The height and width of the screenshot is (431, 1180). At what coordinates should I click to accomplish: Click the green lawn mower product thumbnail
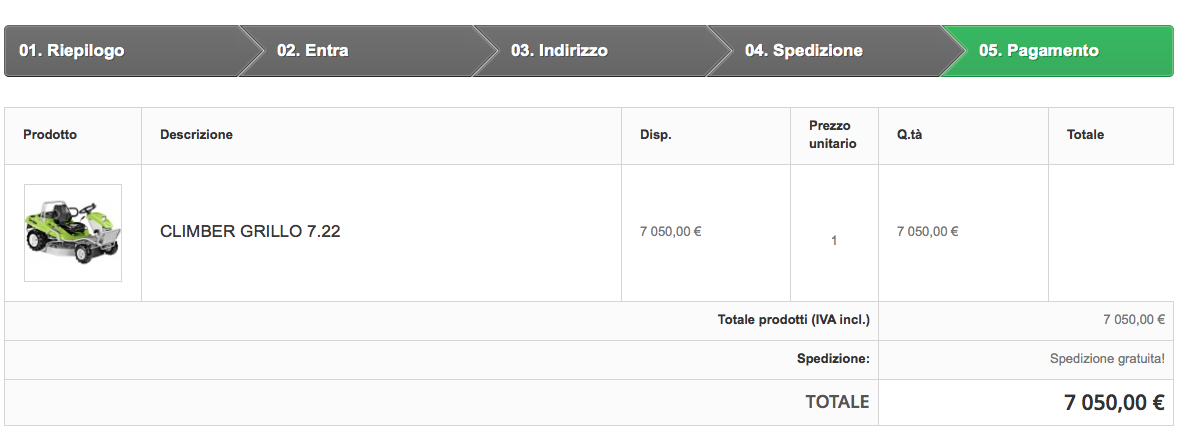tap(73, 232)
